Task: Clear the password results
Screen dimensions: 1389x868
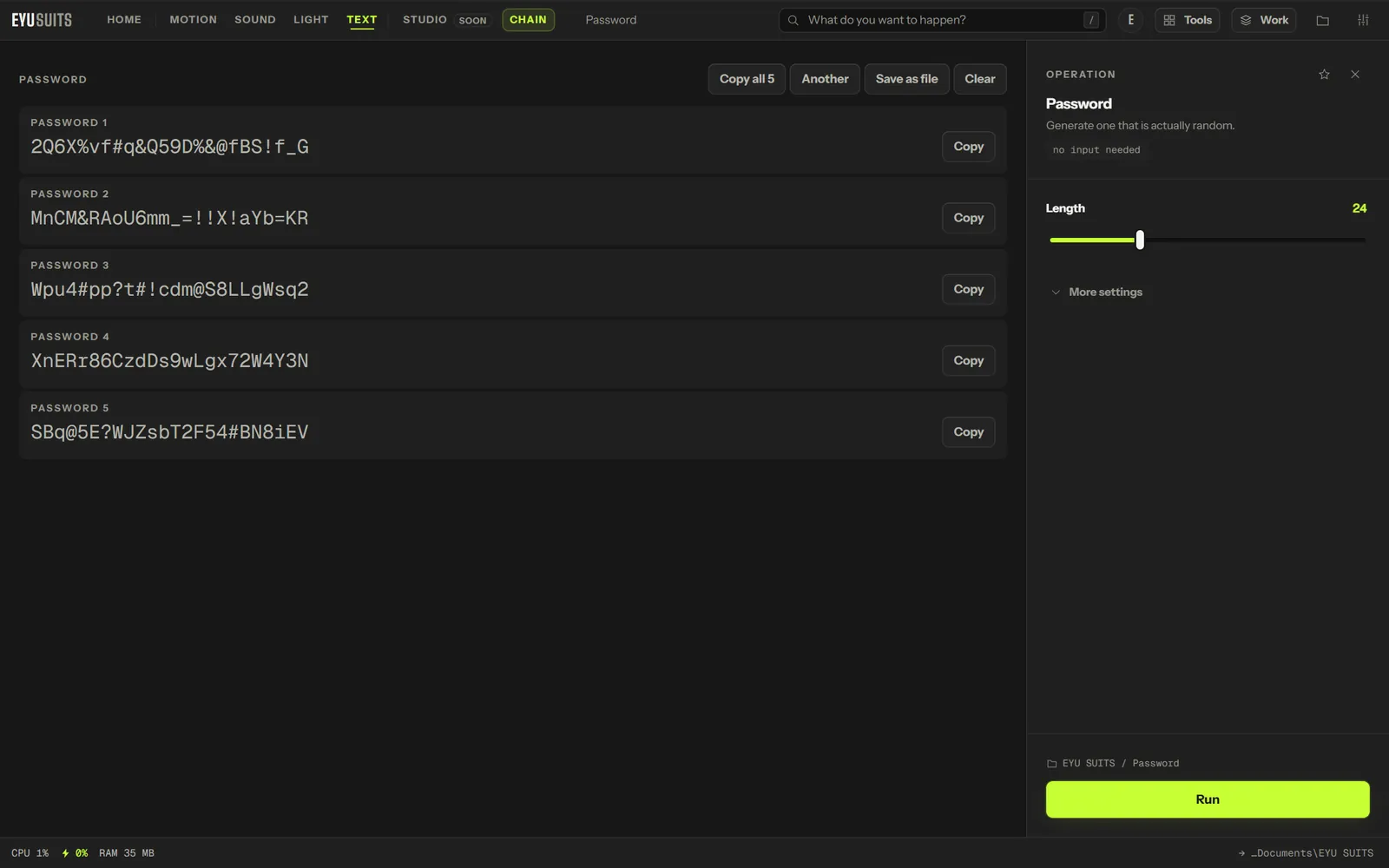Action: click(980, 79)
